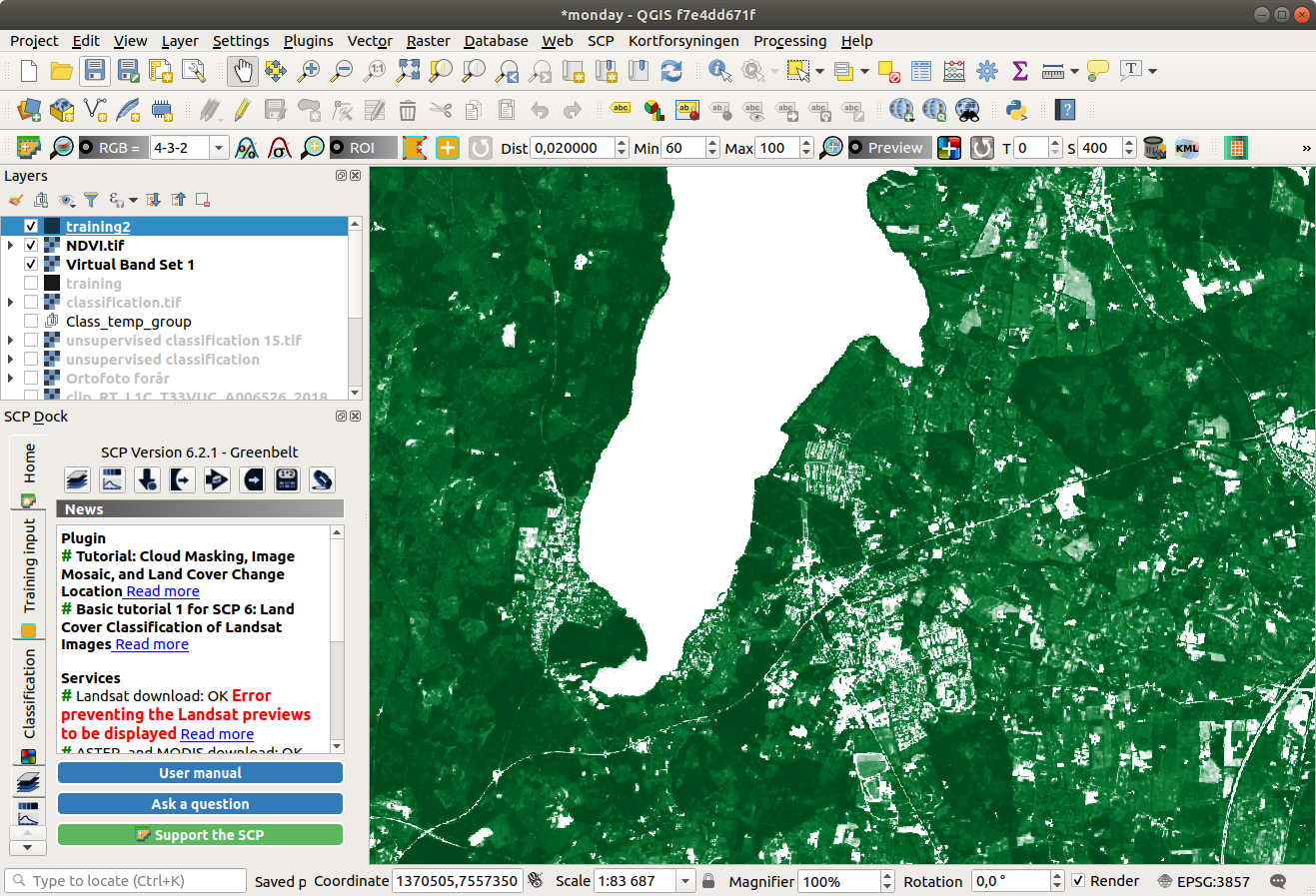Open the Raster menu
Viewport: 1316px width, 896px height.
pos(428,41)
